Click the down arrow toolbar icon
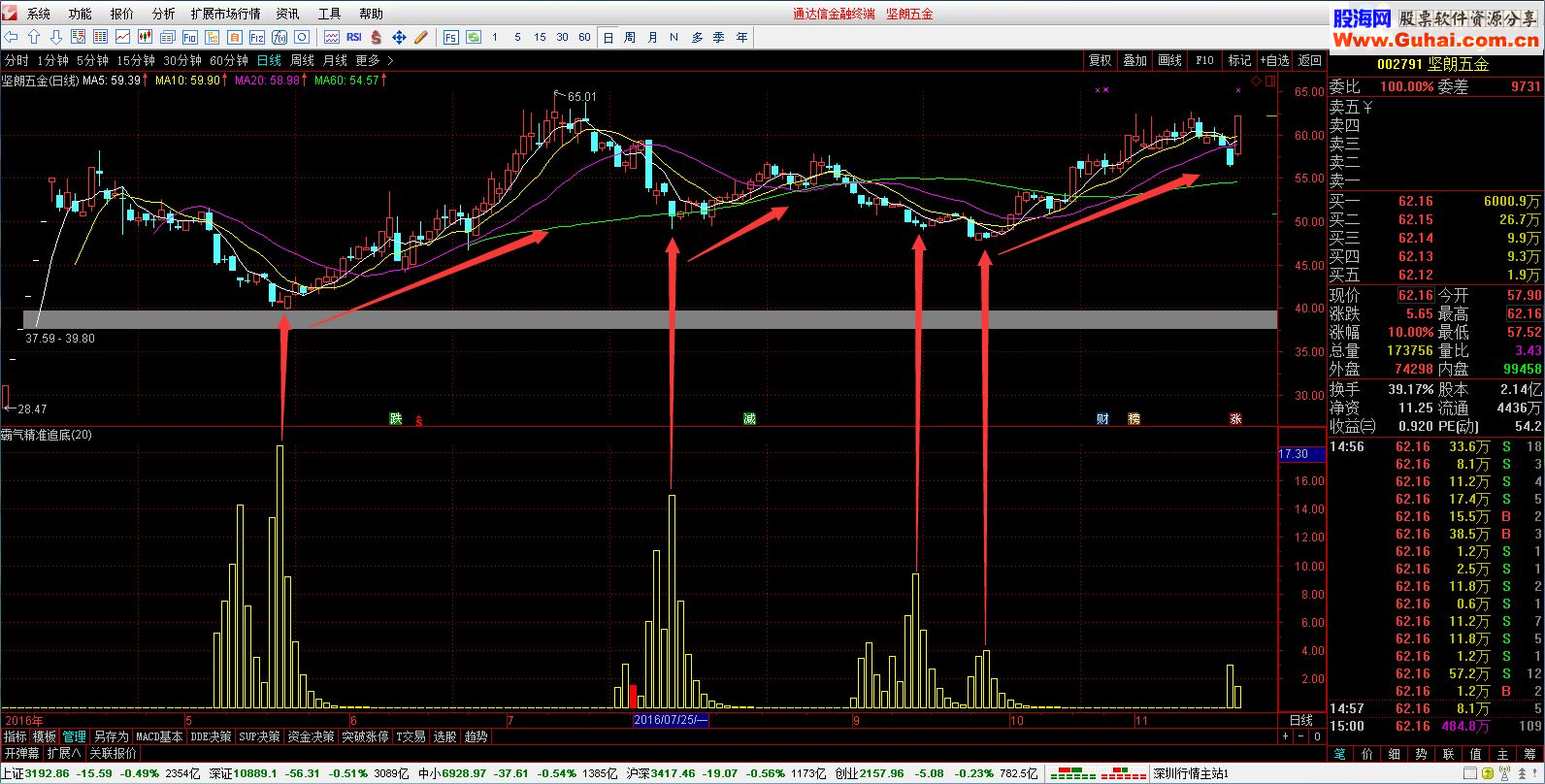The height and width of the screenshot is (784, 1545). pyautogui.click(x=55, y=37)
